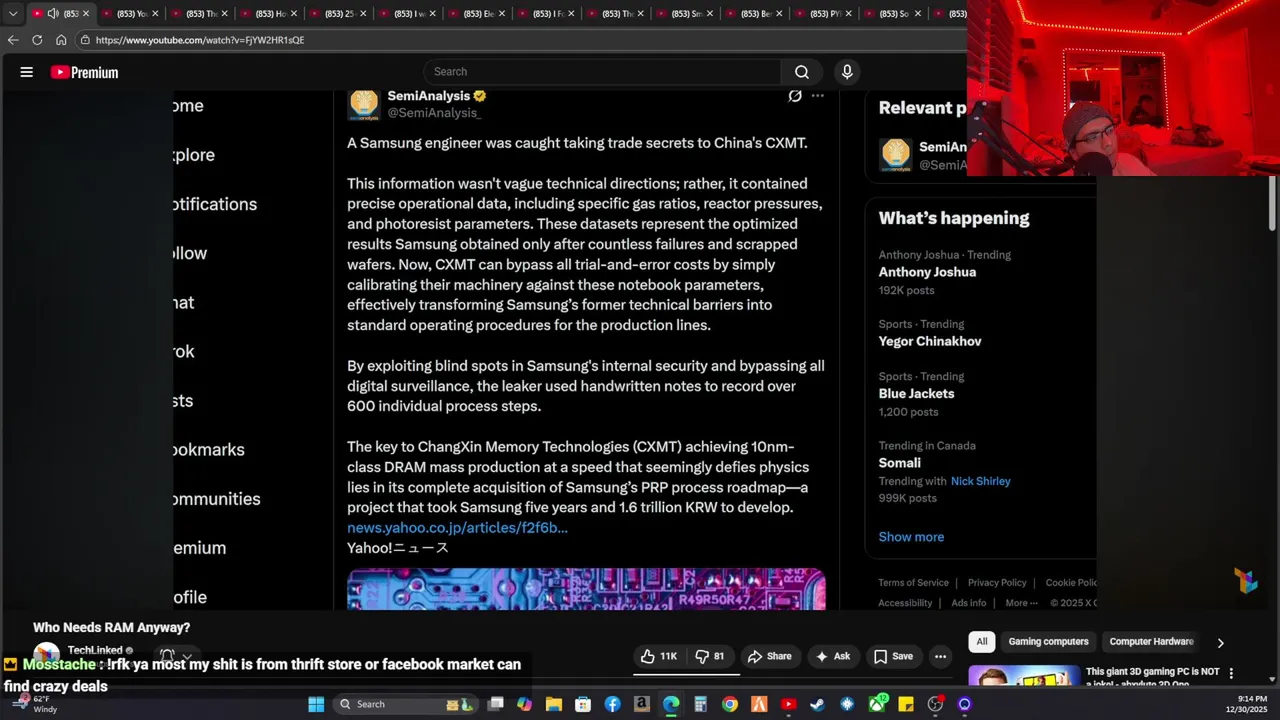Open the Windows Start menu
This screenshot has height=720, width=1280.
click(316, 704)
